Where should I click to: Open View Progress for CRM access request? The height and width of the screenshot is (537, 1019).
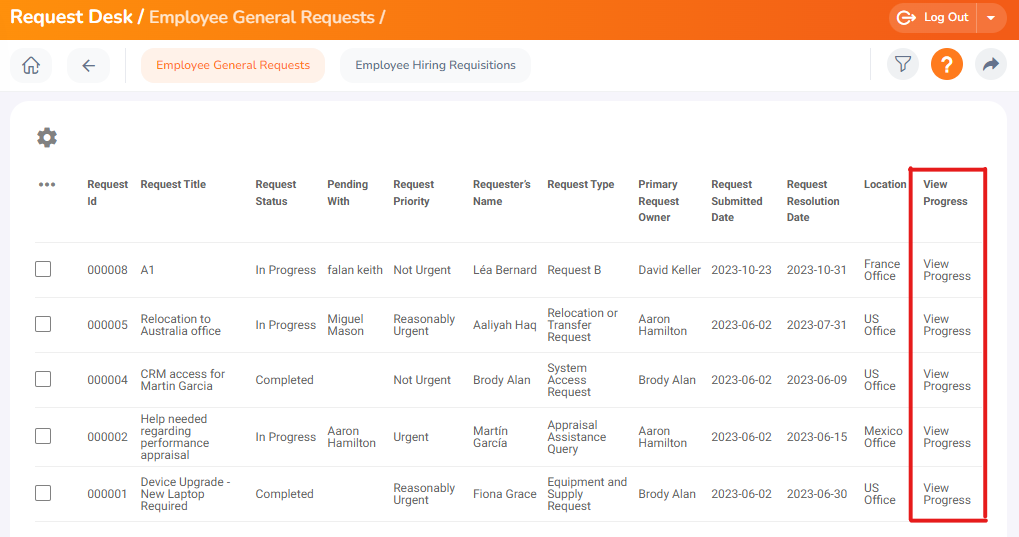pos(947,380)
